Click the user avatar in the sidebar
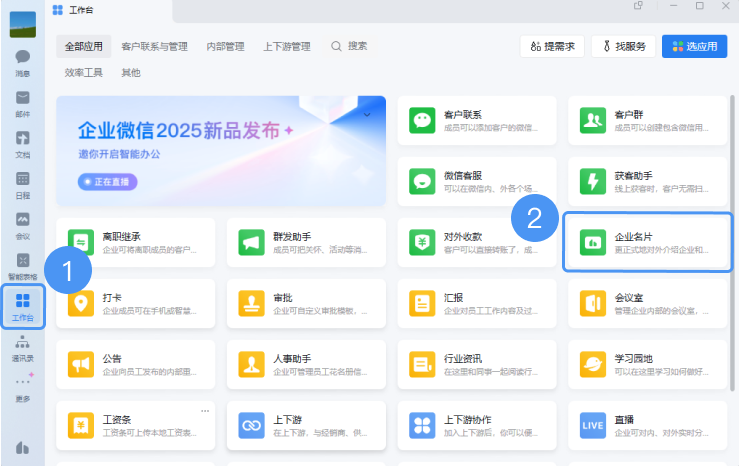This screenshot has height=466, width=739. point(23,25)
